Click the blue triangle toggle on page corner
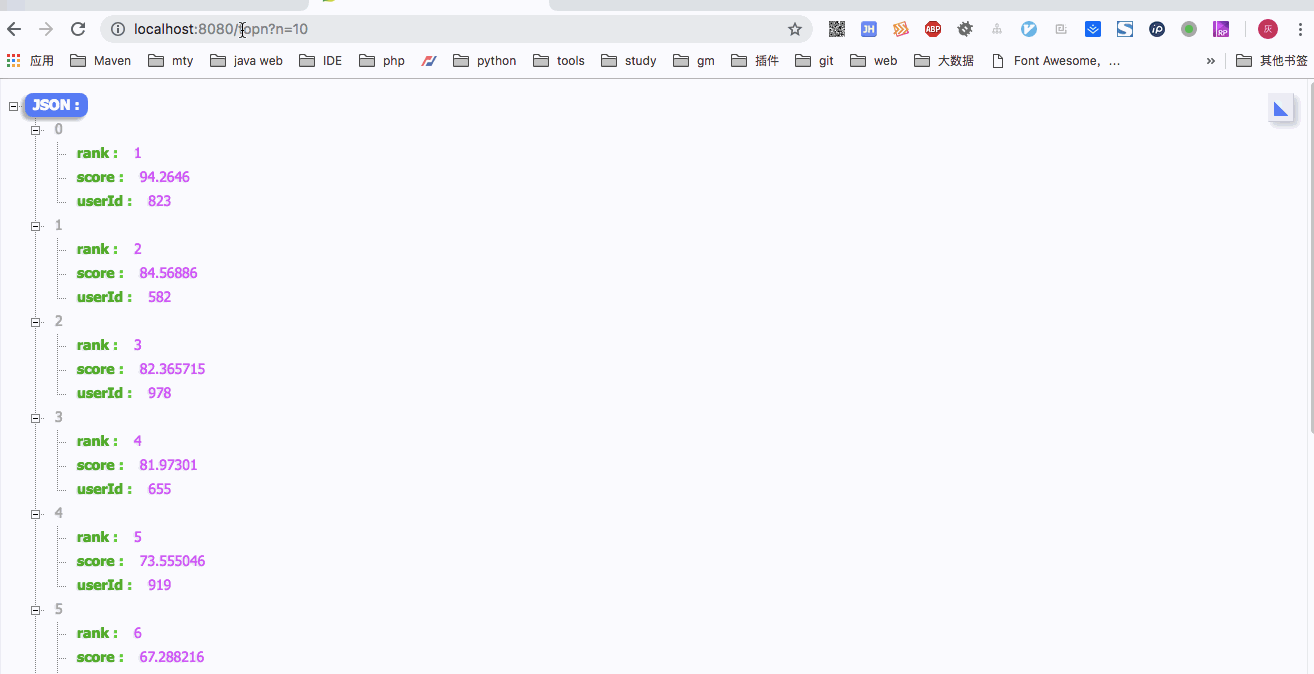Screen dimensions: 1314x674 1281,109
